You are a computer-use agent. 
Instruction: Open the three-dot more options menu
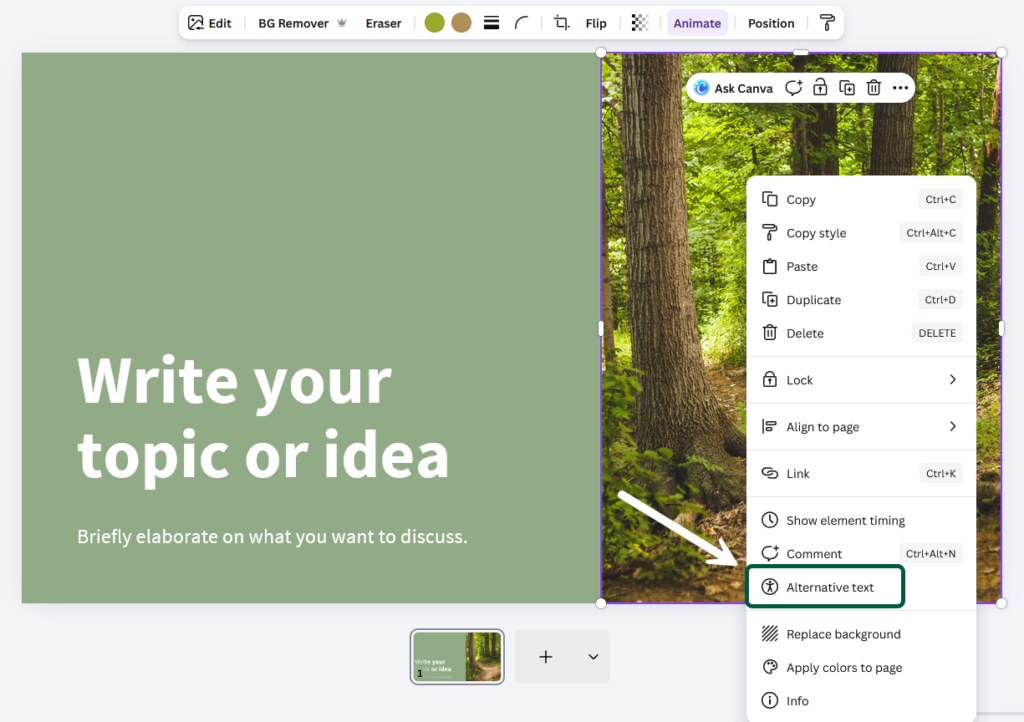(x=900, y=88)
